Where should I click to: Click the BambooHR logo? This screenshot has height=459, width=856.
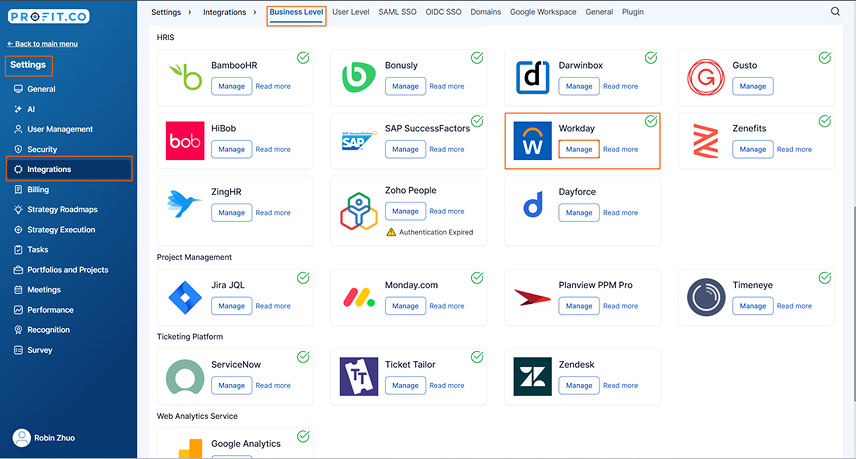click(x=186, y=77)
